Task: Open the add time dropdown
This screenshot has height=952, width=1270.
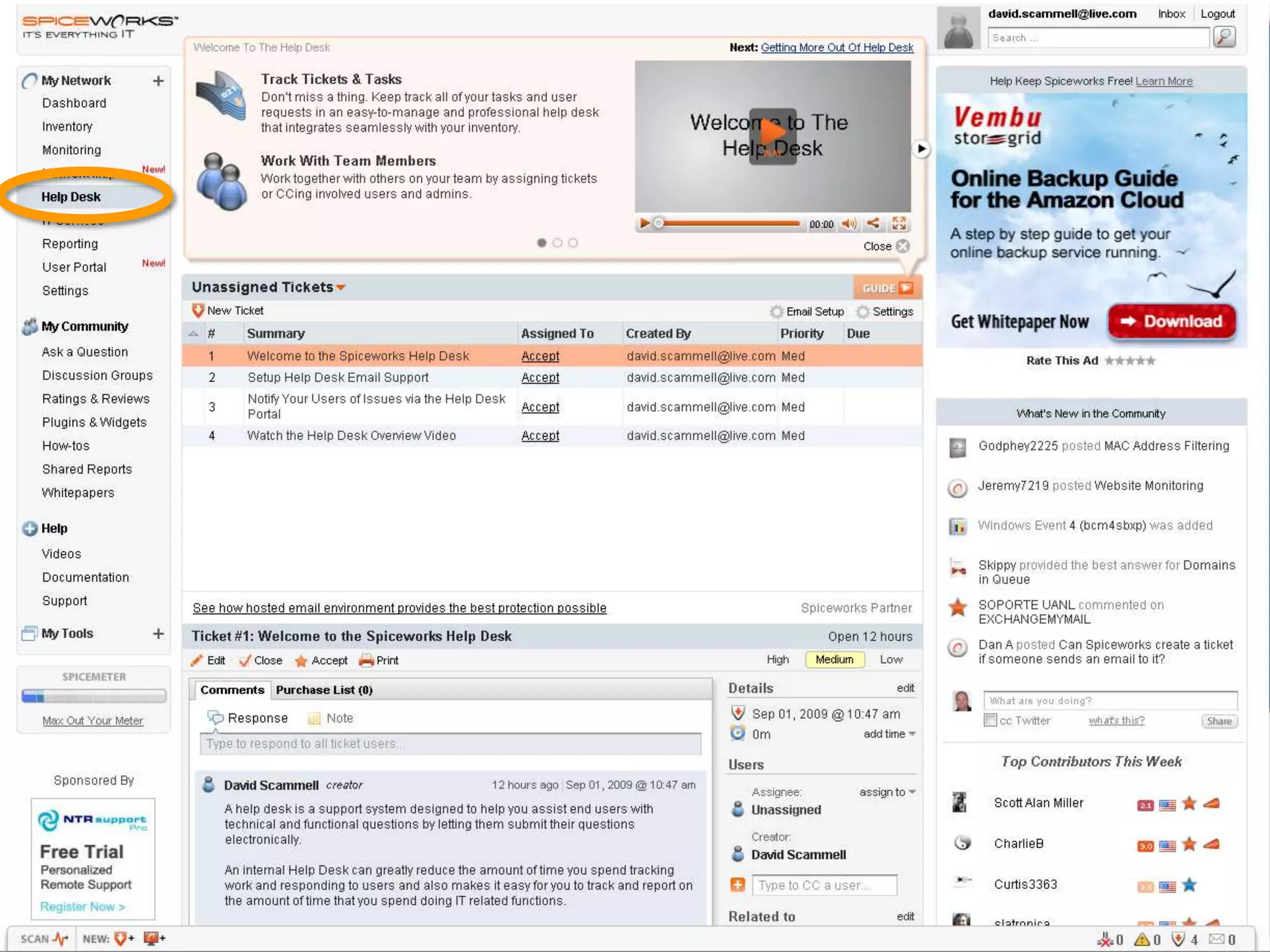Action: tap(889, 734)
